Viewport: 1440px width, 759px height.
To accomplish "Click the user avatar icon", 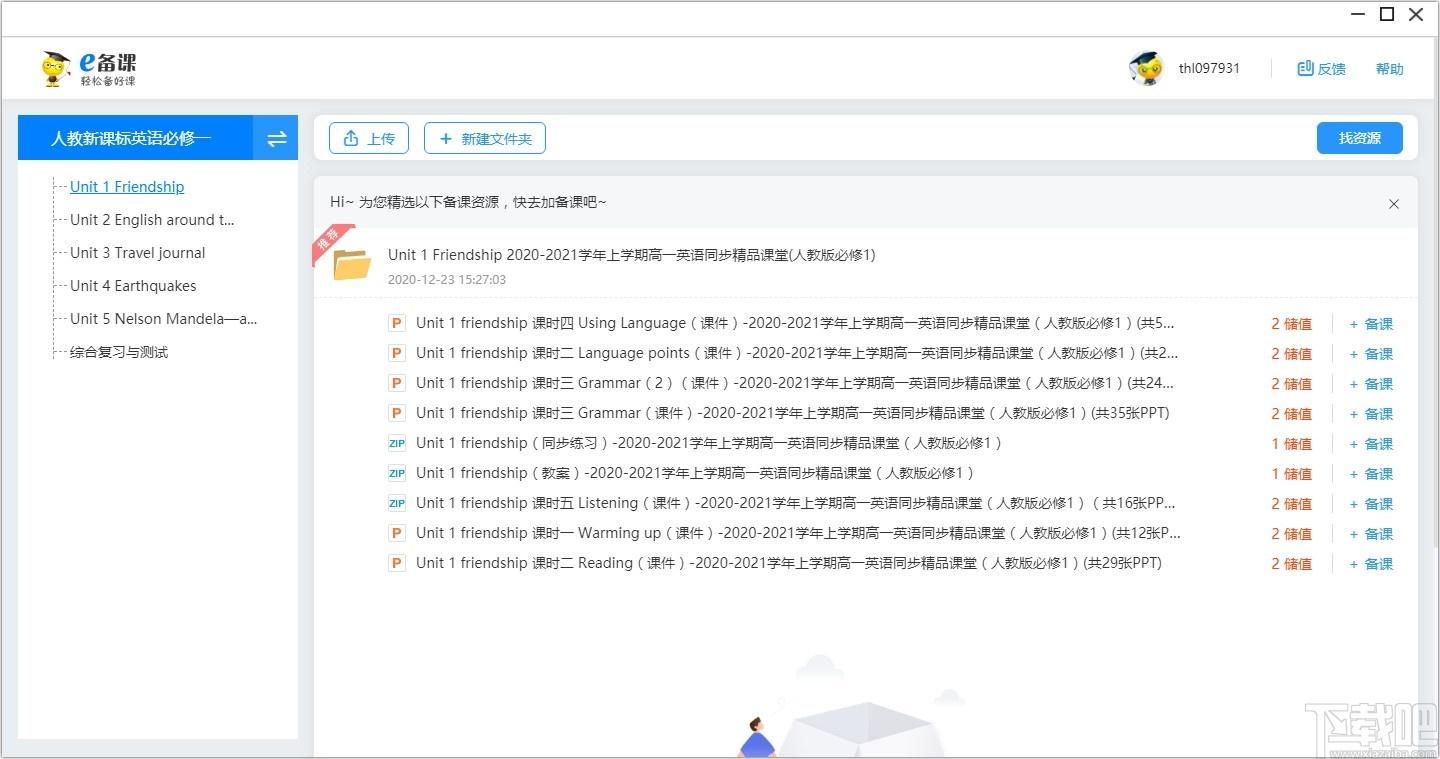I will point(1146,68).
